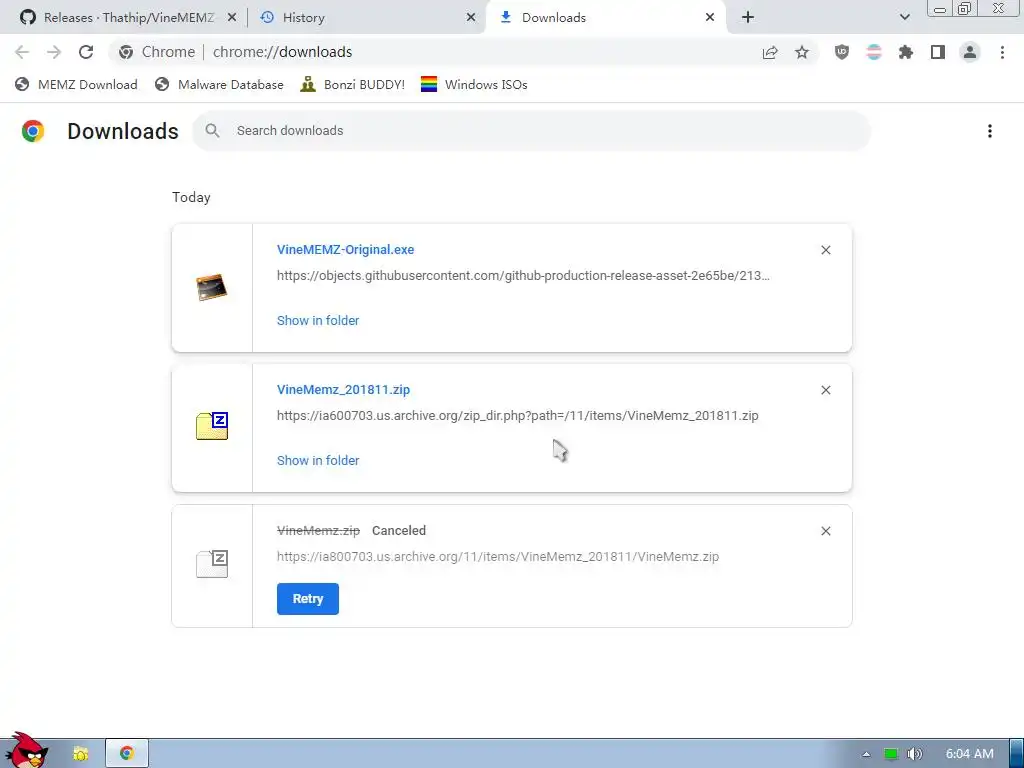This screenshot has height=768, width=1024.
Task: Close the History tab
Action: [x=471, y=18]
